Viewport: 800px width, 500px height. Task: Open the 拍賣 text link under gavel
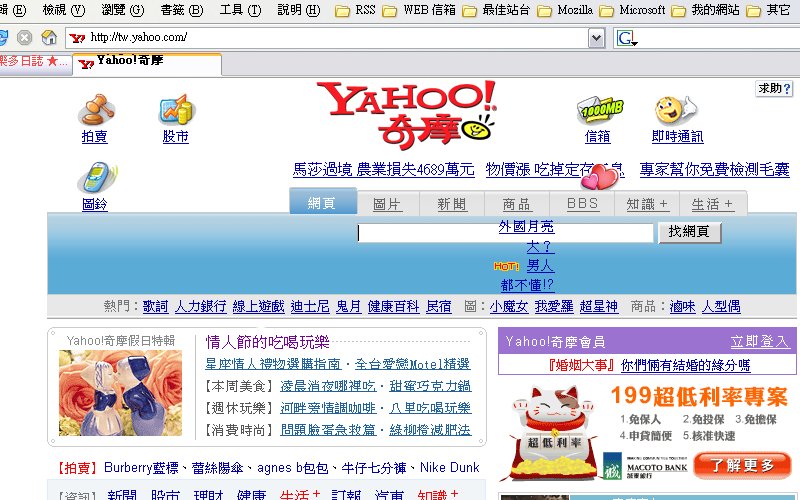94,136
